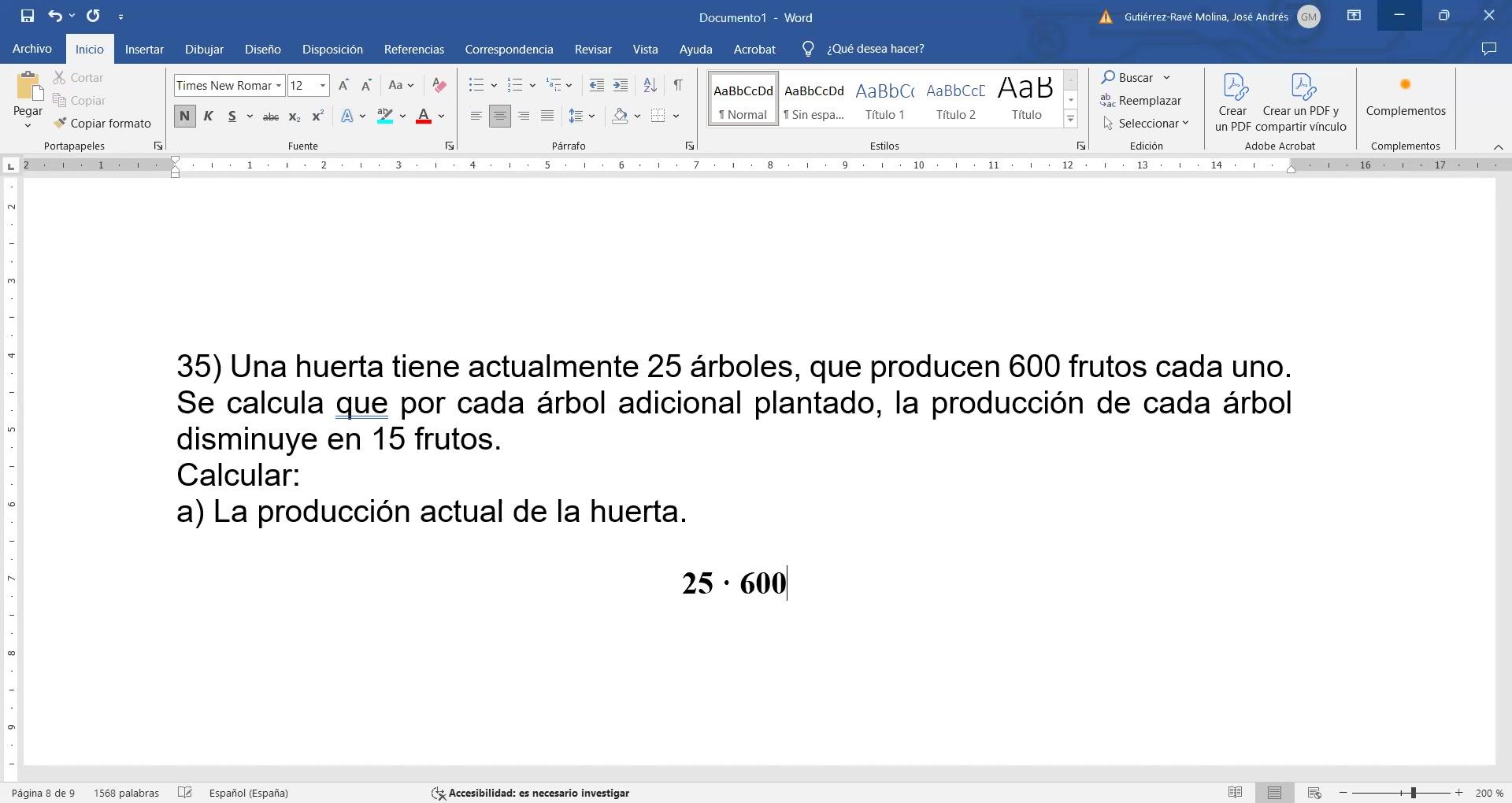Image resolution: width=1512 pixels, height=803 pixels.
Task: Click the Copiar formato paintbrush
Action: (x=102, y=124)
